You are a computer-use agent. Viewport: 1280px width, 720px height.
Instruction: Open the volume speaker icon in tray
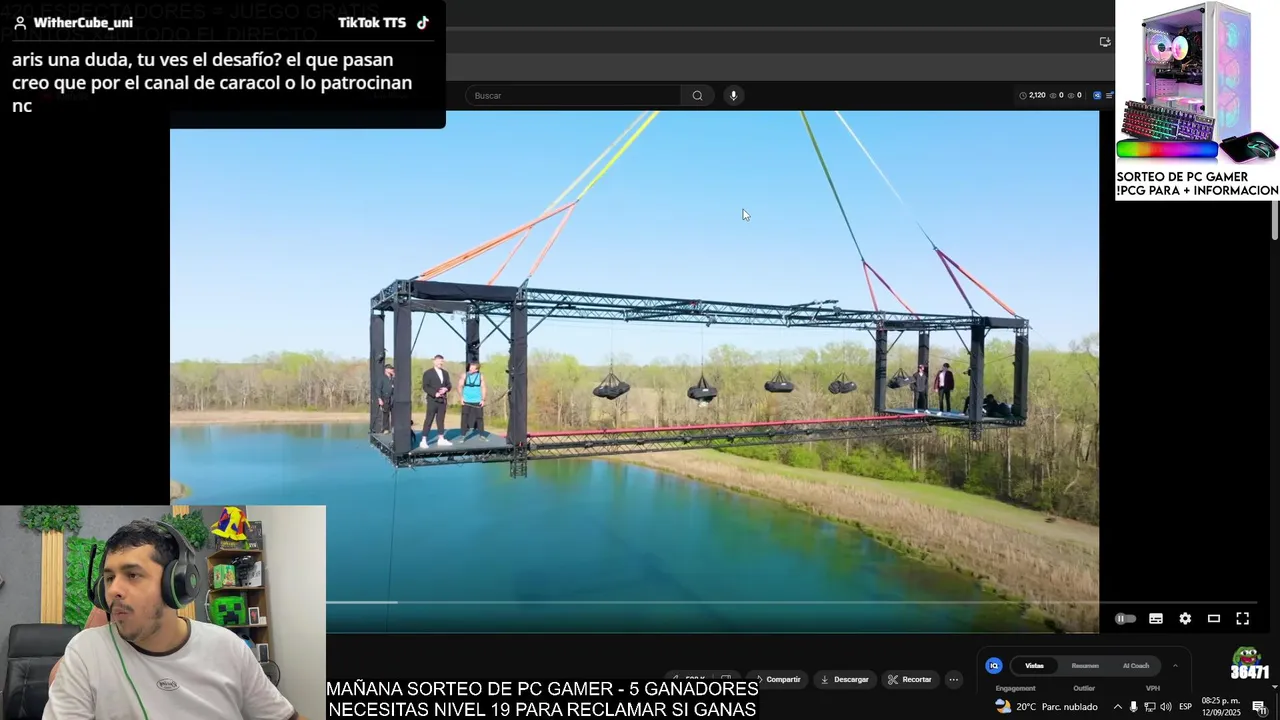(x=1166, y=707)
